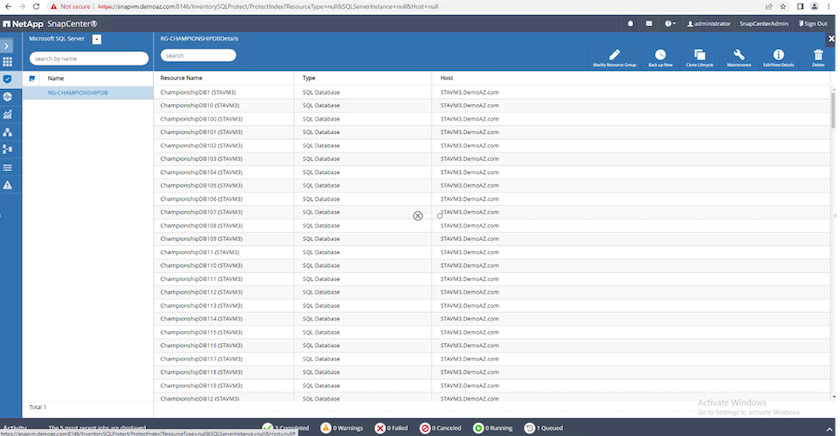Open the Help question-mark dropdown

(670, 24)
